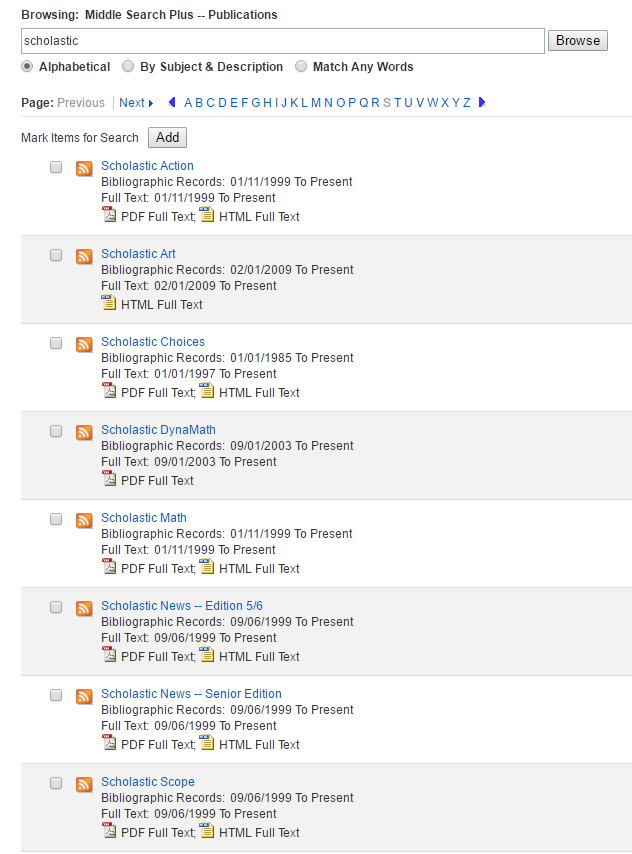632x854 pixels.
Task: Open RSS feed icon for Scholastic Action
Action: 84,168
